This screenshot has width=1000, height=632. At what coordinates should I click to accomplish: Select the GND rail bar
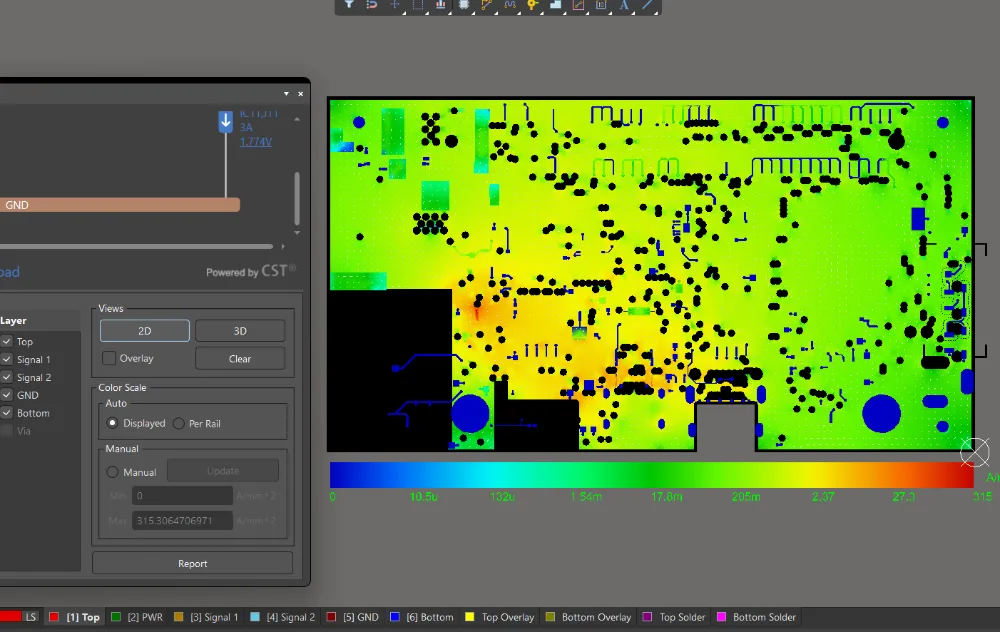(x=119, y=205)
